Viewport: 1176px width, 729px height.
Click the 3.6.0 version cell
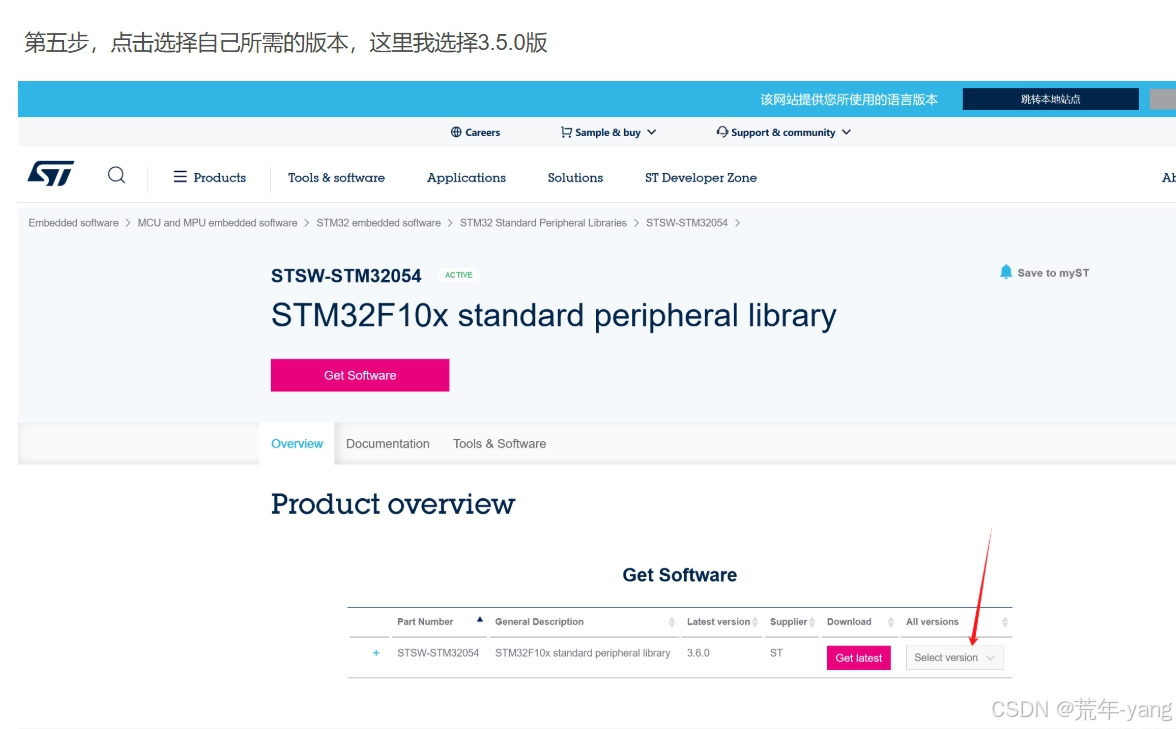(698, 653)
